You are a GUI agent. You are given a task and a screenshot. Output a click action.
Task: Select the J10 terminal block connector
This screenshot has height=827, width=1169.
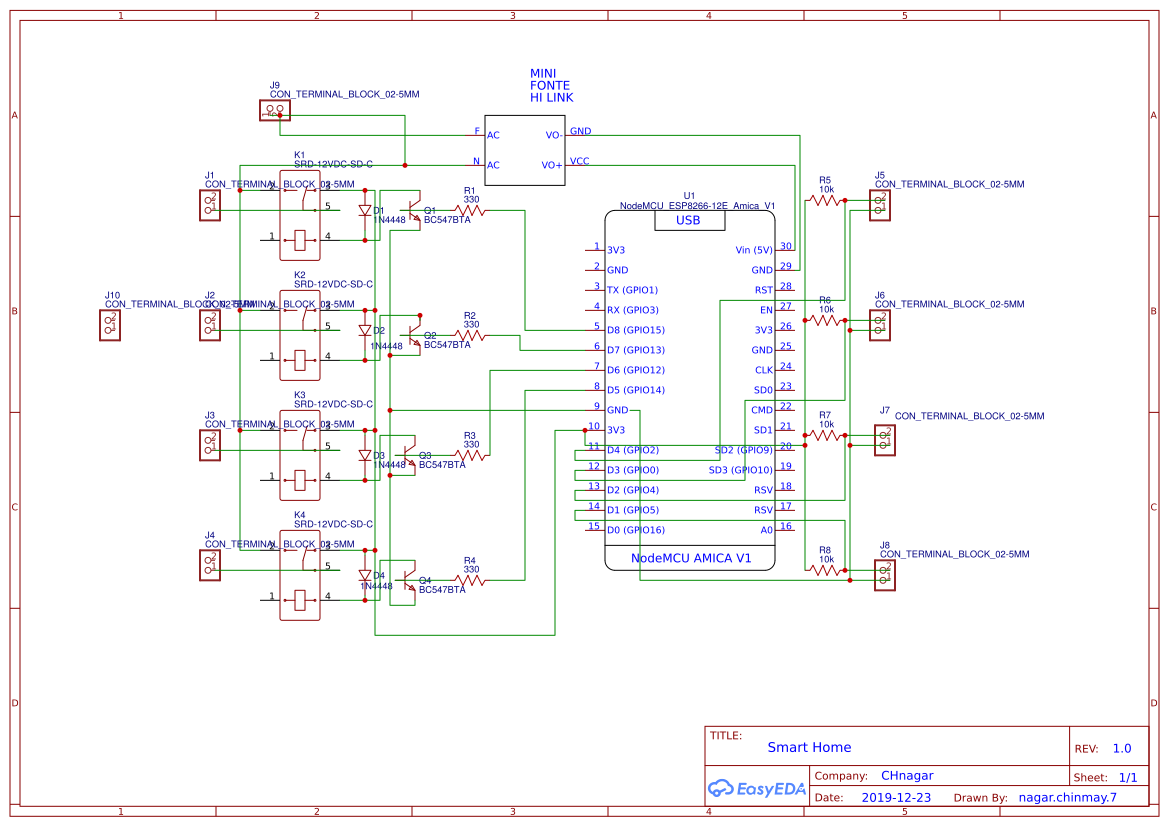click(110, 325)
